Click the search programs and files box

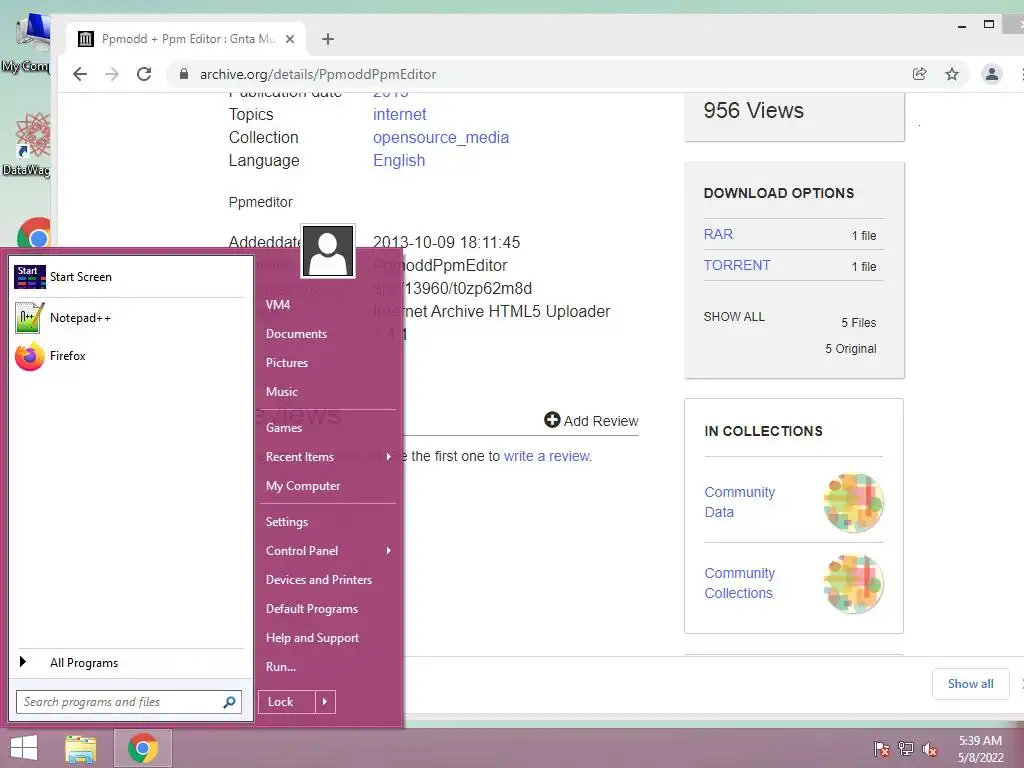pos(129,702)
